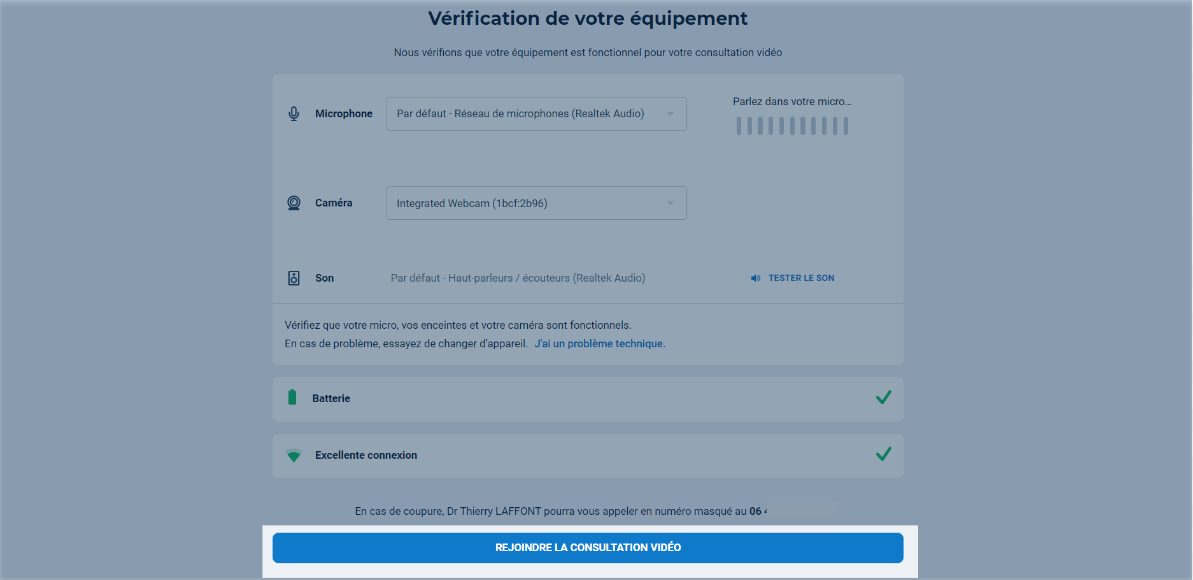Expand the camera list using its arrow
Viewport: 1193px width, 580px height.
(x=671, y=203)
